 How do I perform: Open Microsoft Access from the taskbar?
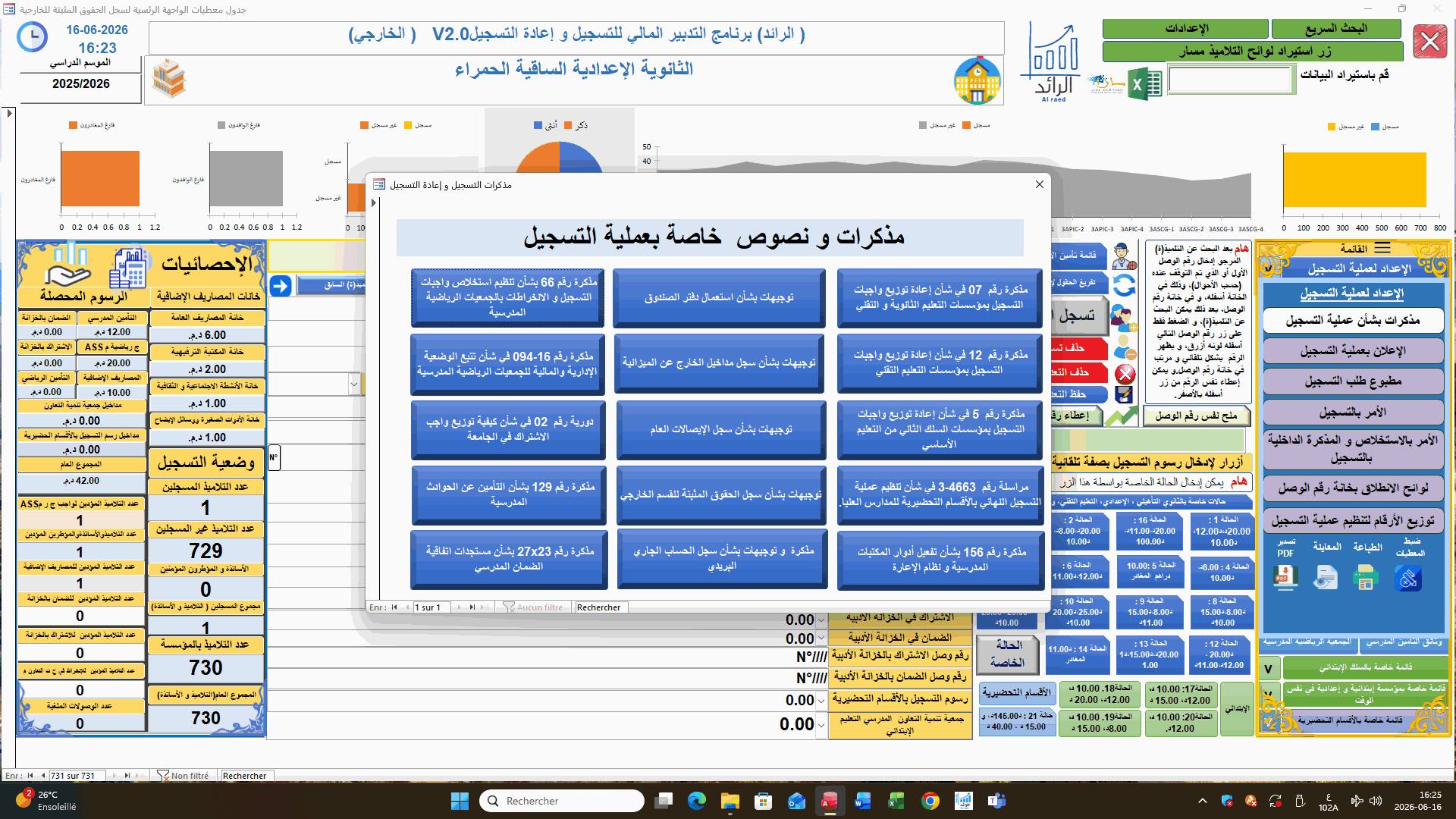point(830,801)
